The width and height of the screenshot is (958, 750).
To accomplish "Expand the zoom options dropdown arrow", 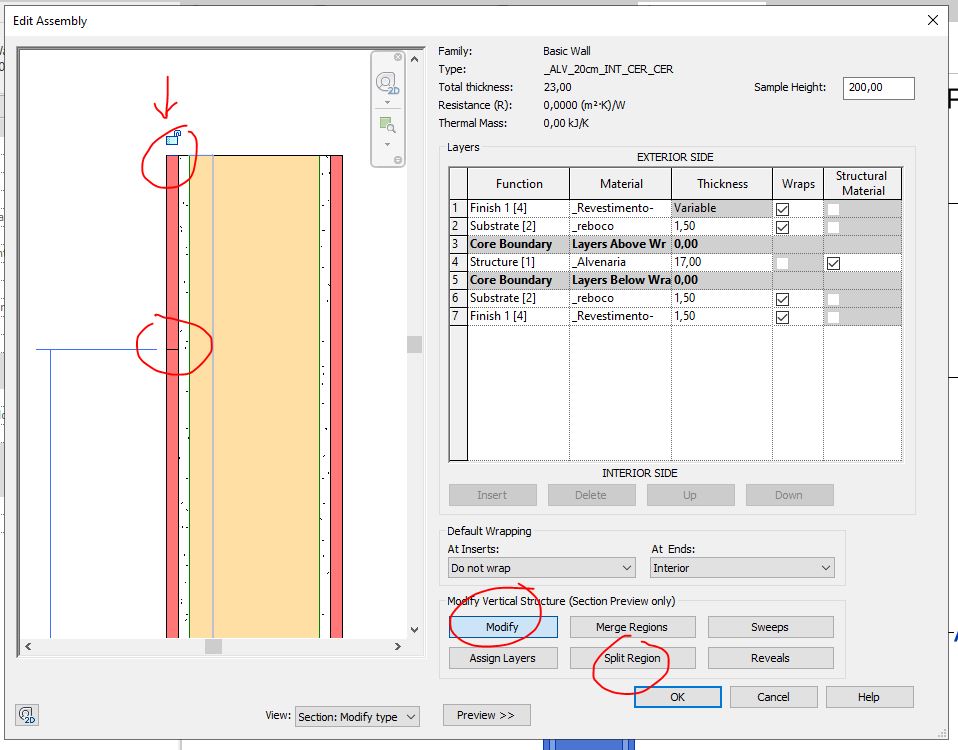I will [387, 144].
